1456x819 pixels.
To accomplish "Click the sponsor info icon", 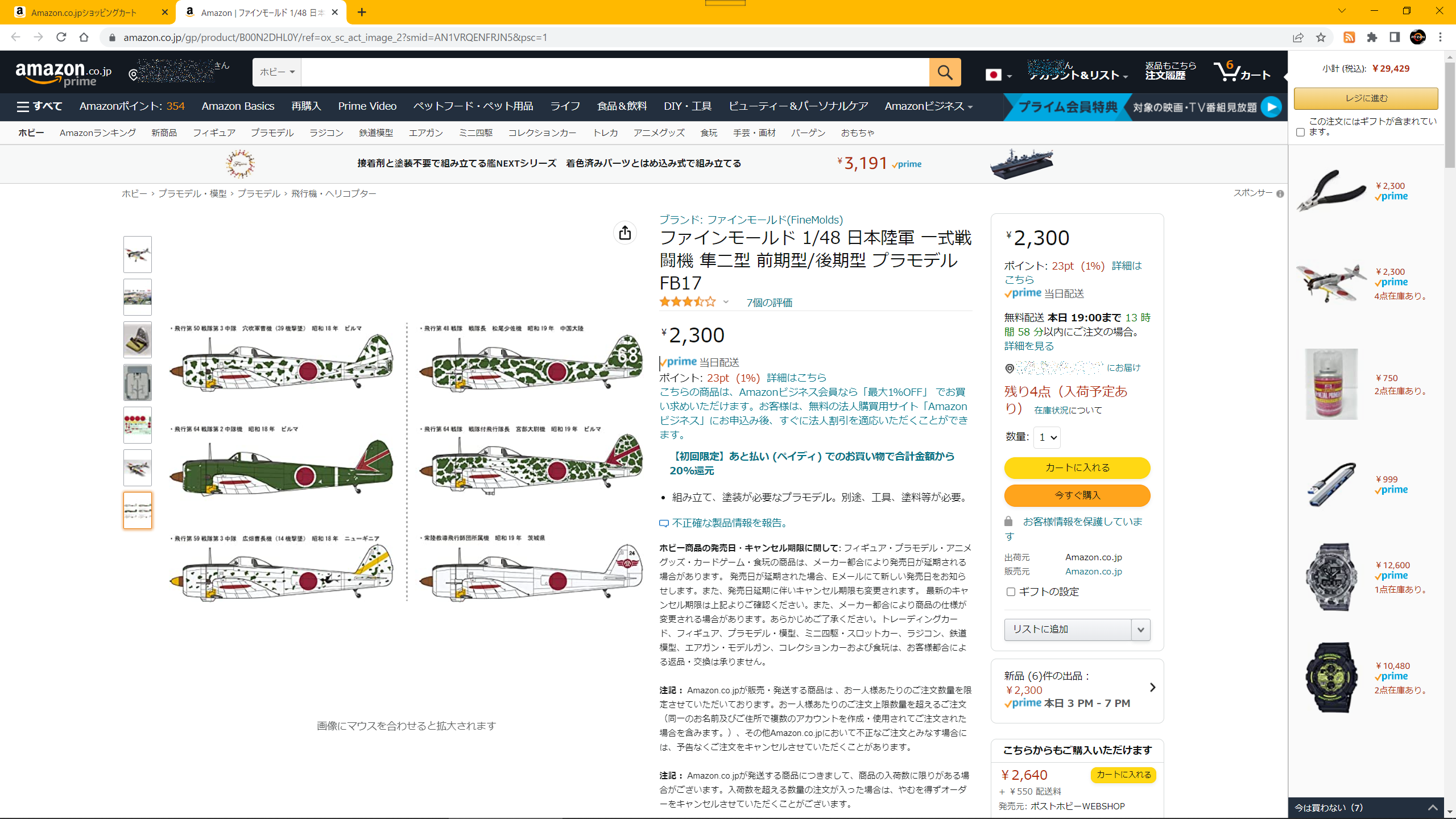I will pyautogui.click(x=1280, y=194).
